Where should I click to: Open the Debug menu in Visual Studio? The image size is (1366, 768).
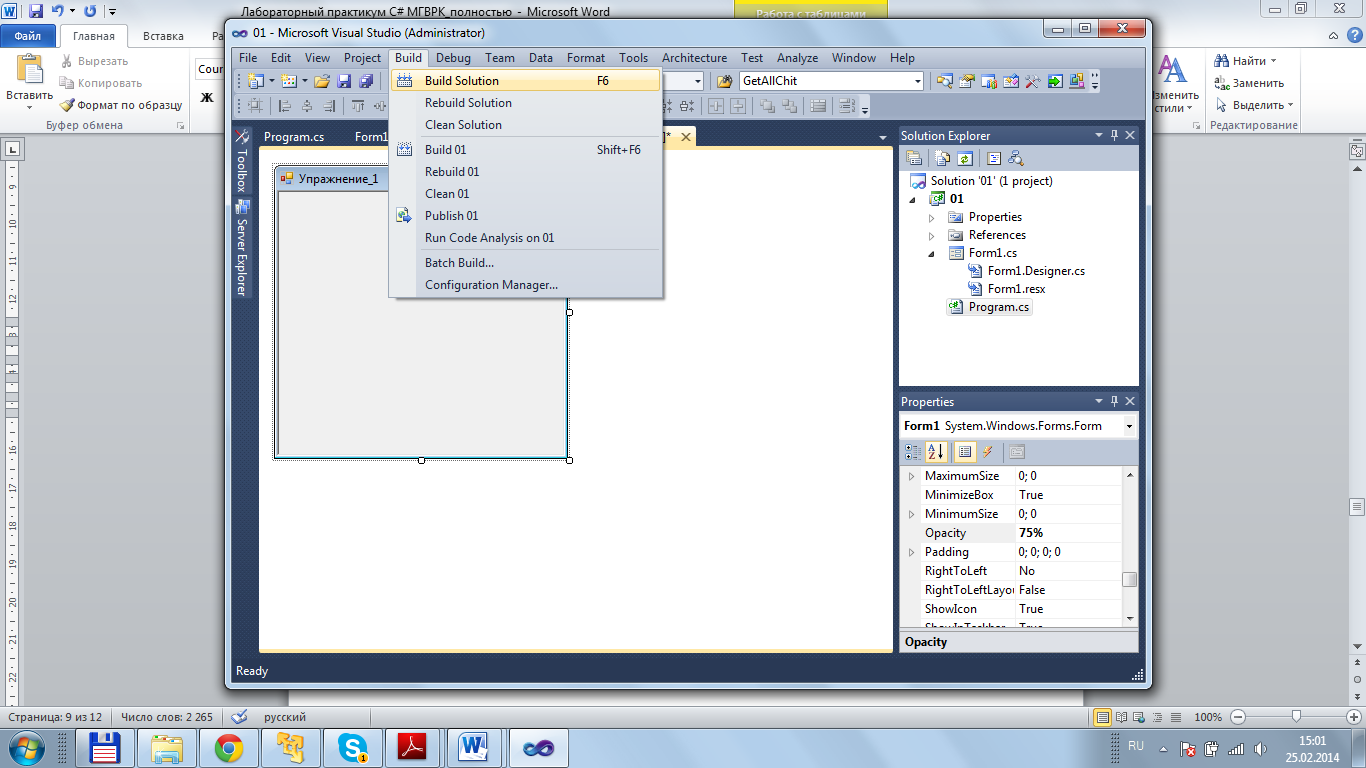point(453,58)
